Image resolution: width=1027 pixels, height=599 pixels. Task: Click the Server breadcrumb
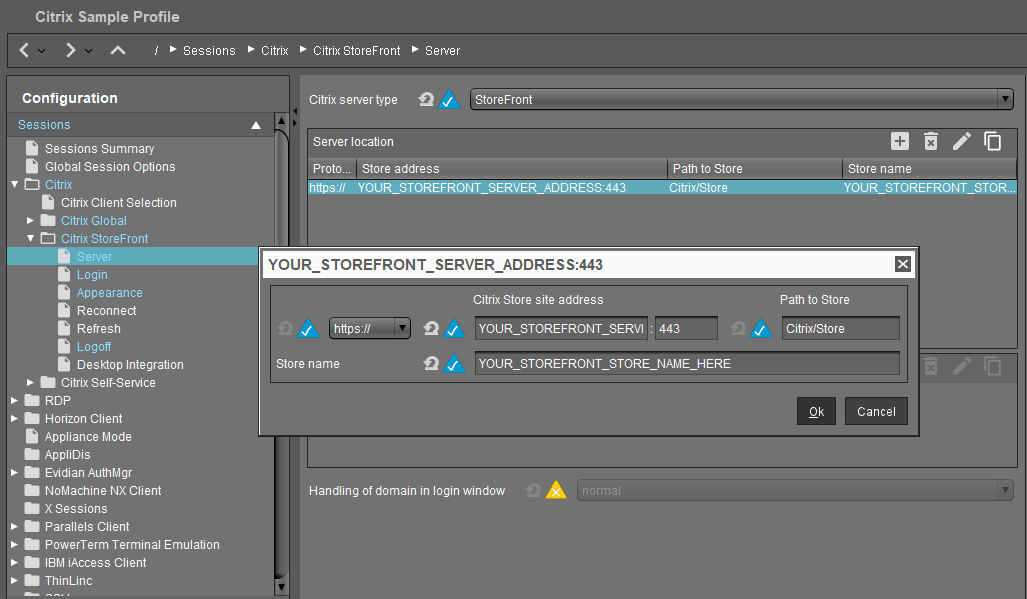coord(442,50)
